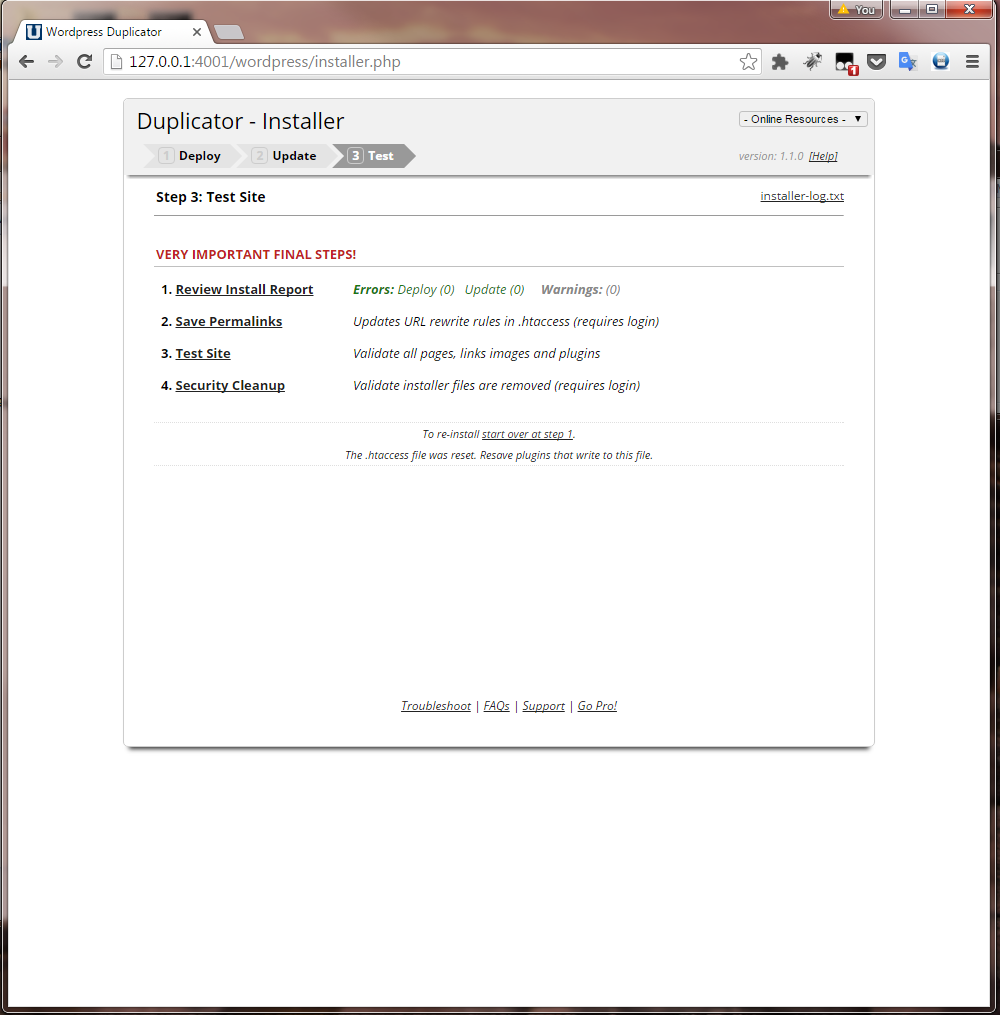Expand the Online Resources dropdown

click(x=803, y=119)
